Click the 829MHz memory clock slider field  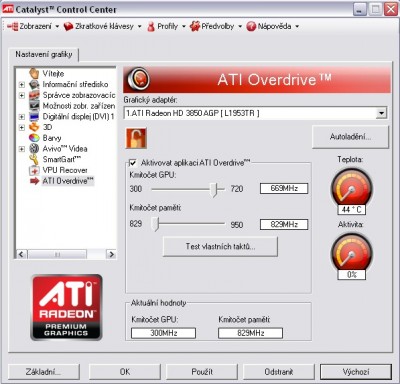click(x=284, y=224)
